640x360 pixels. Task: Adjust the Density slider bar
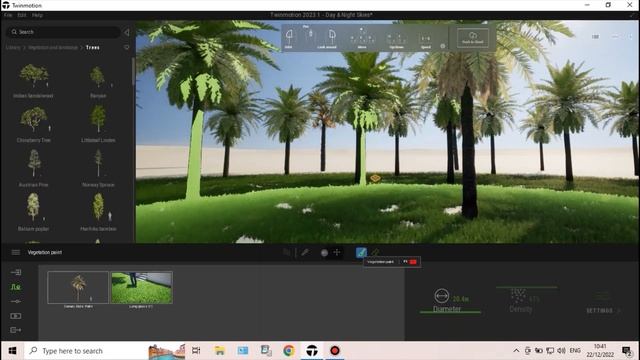click(527, 287)
